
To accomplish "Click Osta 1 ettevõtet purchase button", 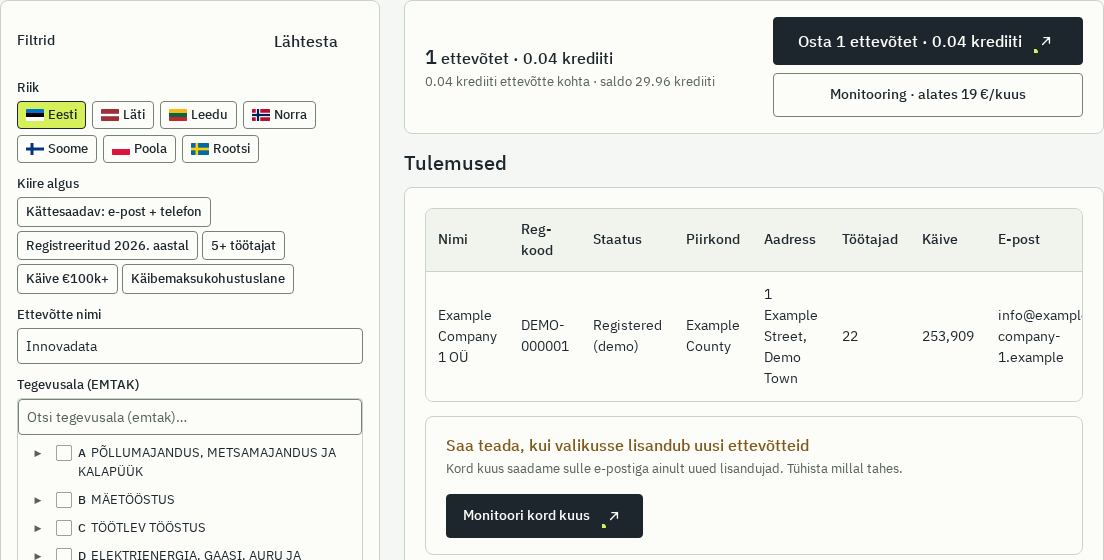I will tap(927, 42).
